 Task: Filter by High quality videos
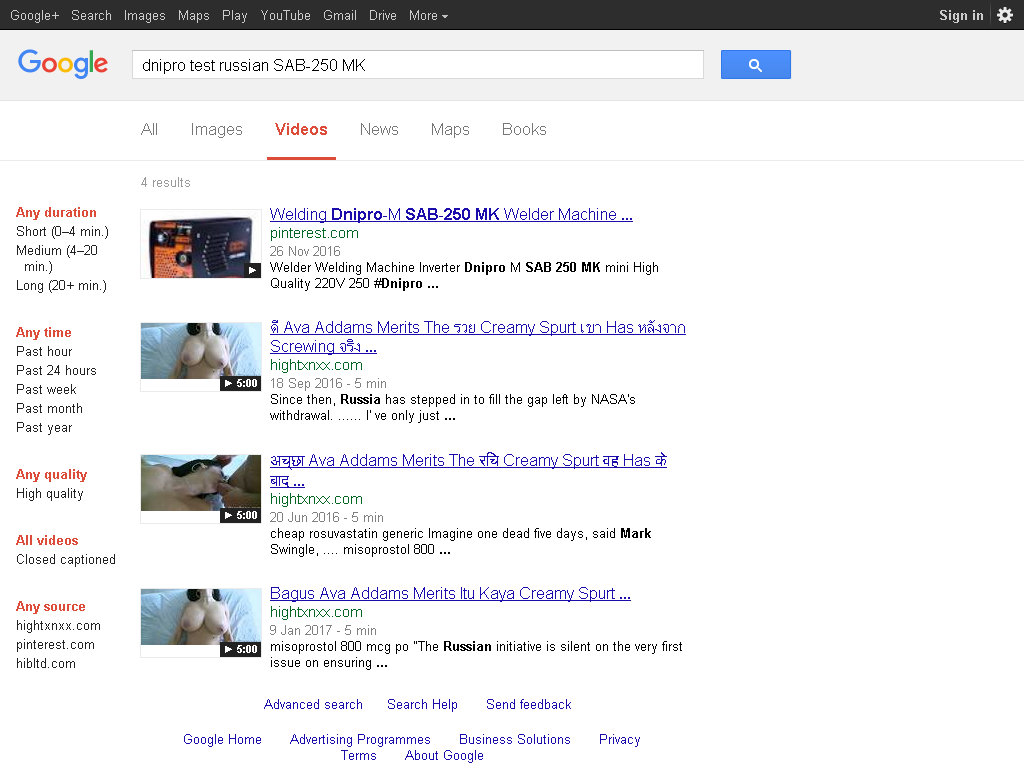(x=50, y=494)
